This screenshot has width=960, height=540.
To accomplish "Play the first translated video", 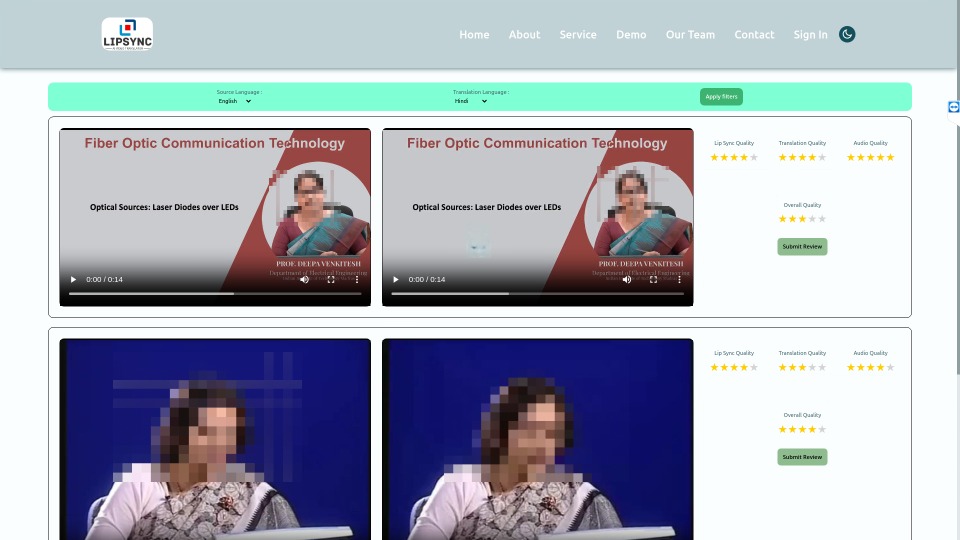I will click(x=396, y=279).
